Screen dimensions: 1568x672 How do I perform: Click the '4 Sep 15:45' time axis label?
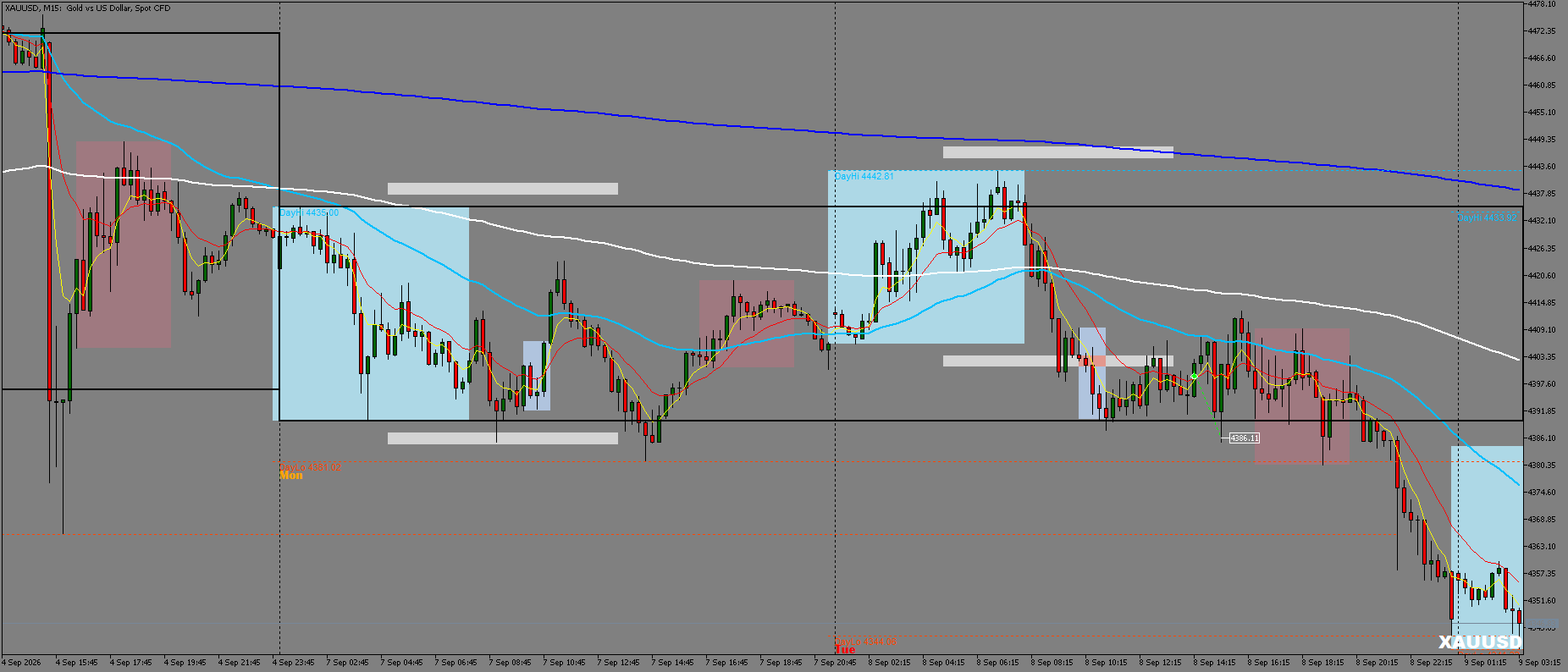[76, 663]
